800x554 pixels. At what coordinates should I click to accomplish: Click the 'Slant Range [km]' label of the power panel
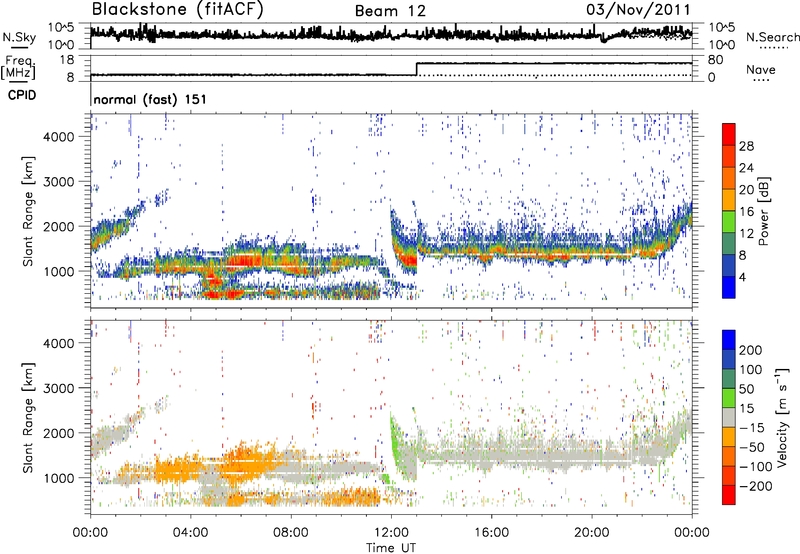(28, 211)
